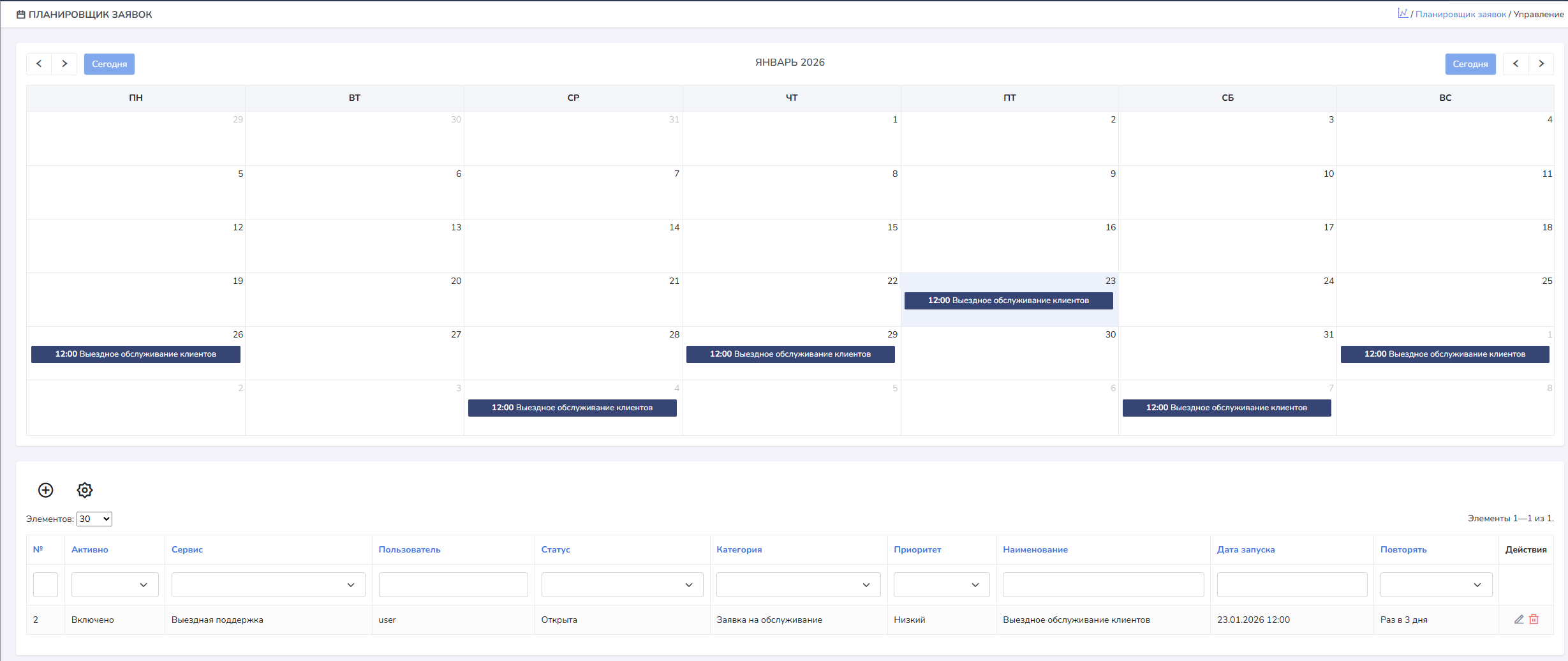Image resolution: width=1568 pixels, height=661 pixels.
Task: Expand the Приоритет filter dropdown
Action: tap(941, 585)
